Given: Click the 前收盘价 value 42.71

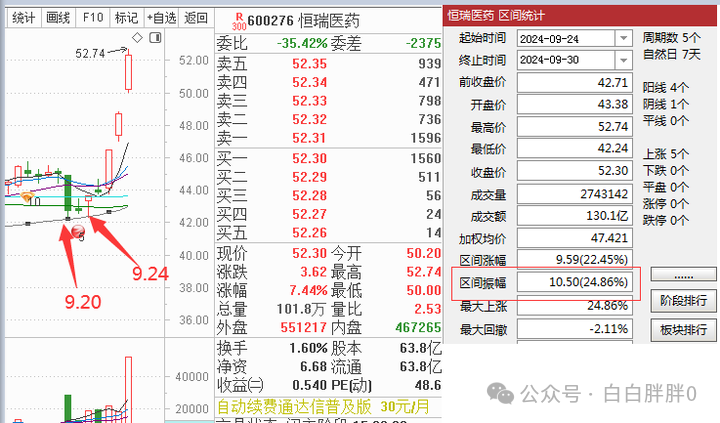Looking at the screenshot, I should pyautogui.click(x=574, y=83).
